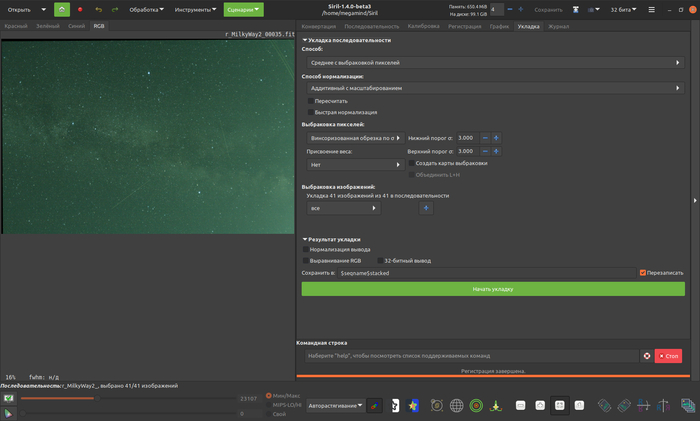This screenshot has height=421, width=700.
Task: Click the green concentric circles icon
Action: [476, 406]
